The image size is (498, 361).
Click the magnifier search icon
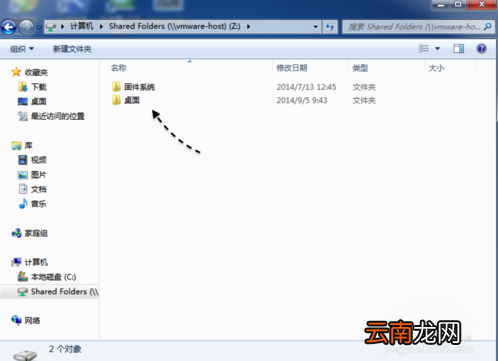coord(488,27)
